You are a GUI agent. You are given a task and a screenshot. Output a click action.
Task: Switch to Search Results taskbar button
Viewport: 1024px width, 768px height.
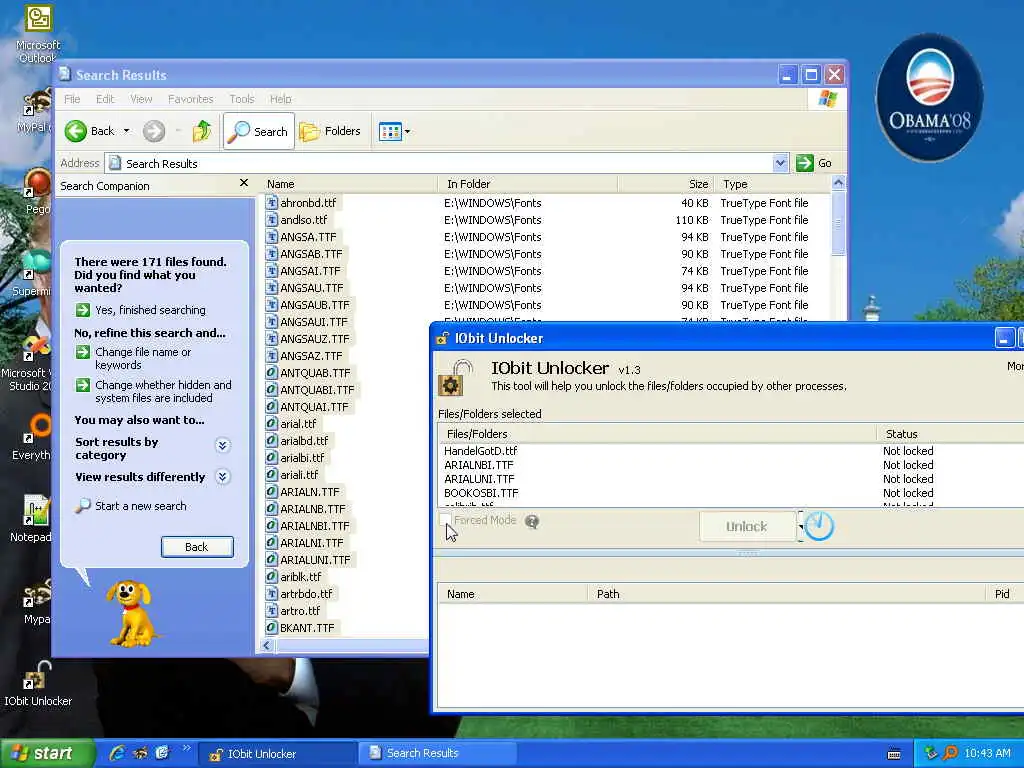(x=438, y=754)
